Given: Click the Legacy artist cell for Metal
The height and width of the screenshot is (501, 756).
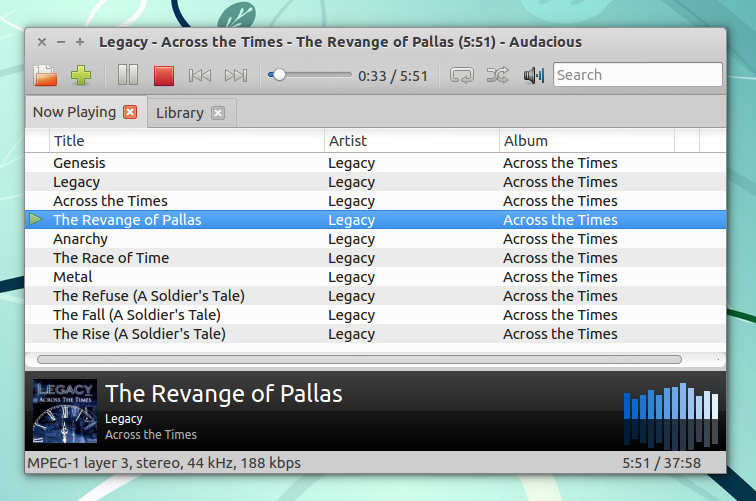Looking at the screenshot, I should point(351,277).
